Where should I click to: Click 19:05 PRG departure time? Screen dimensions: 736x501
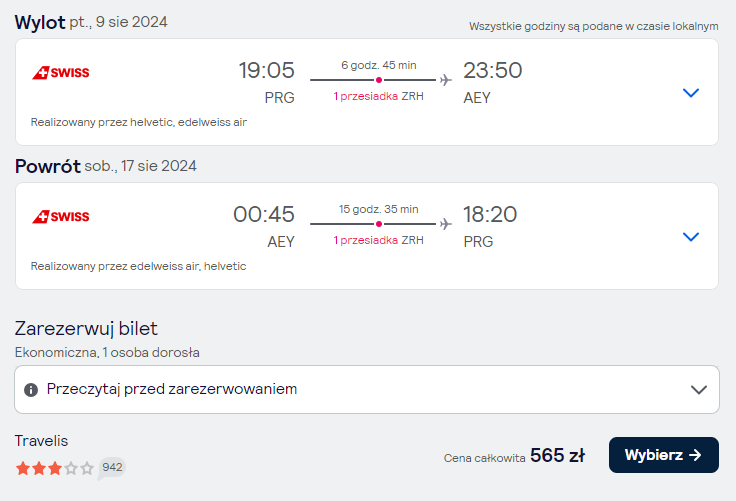[267, 82]
